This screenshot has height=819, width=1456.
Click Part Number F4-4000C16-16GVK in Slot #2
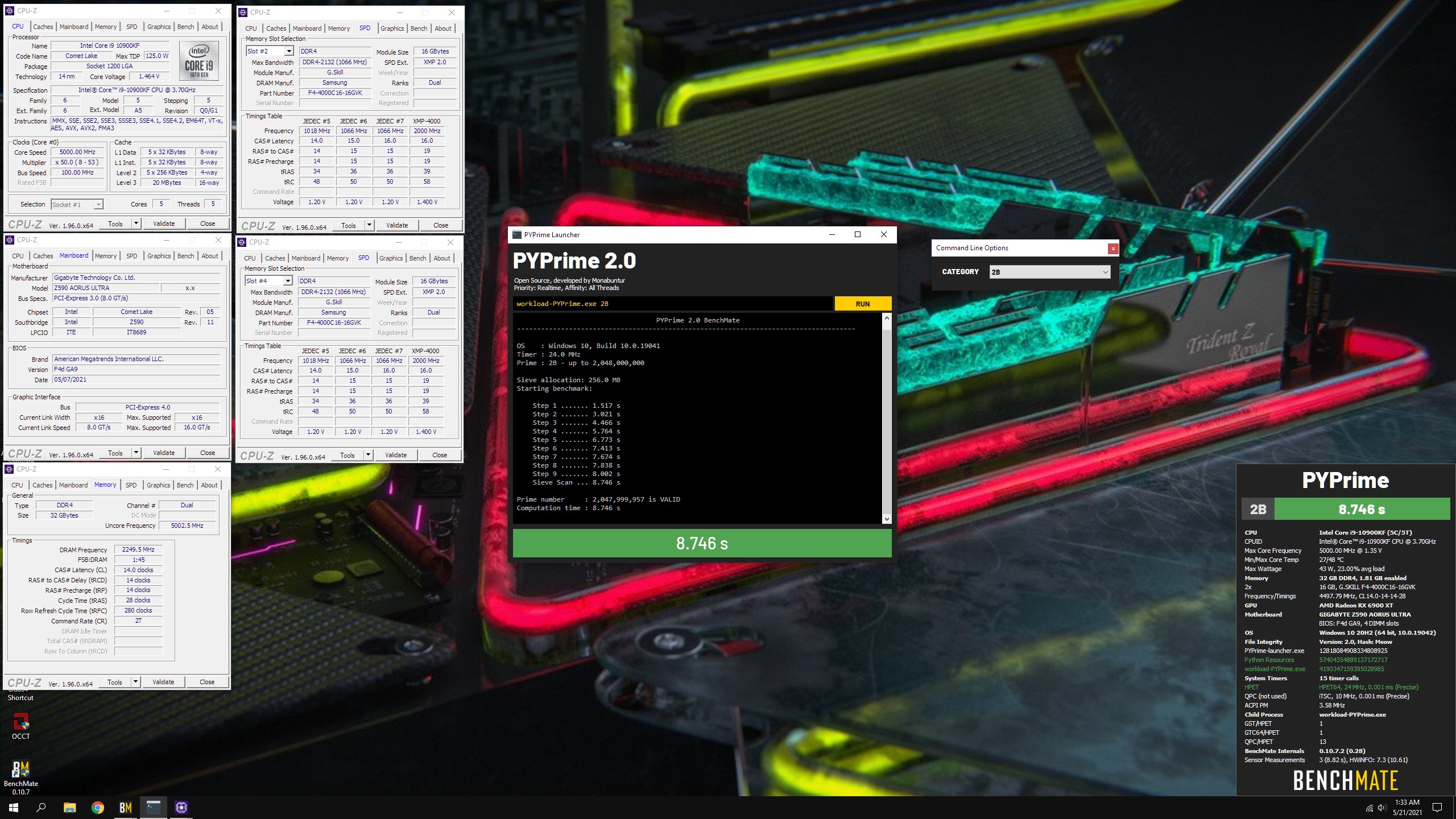(335, 93)
